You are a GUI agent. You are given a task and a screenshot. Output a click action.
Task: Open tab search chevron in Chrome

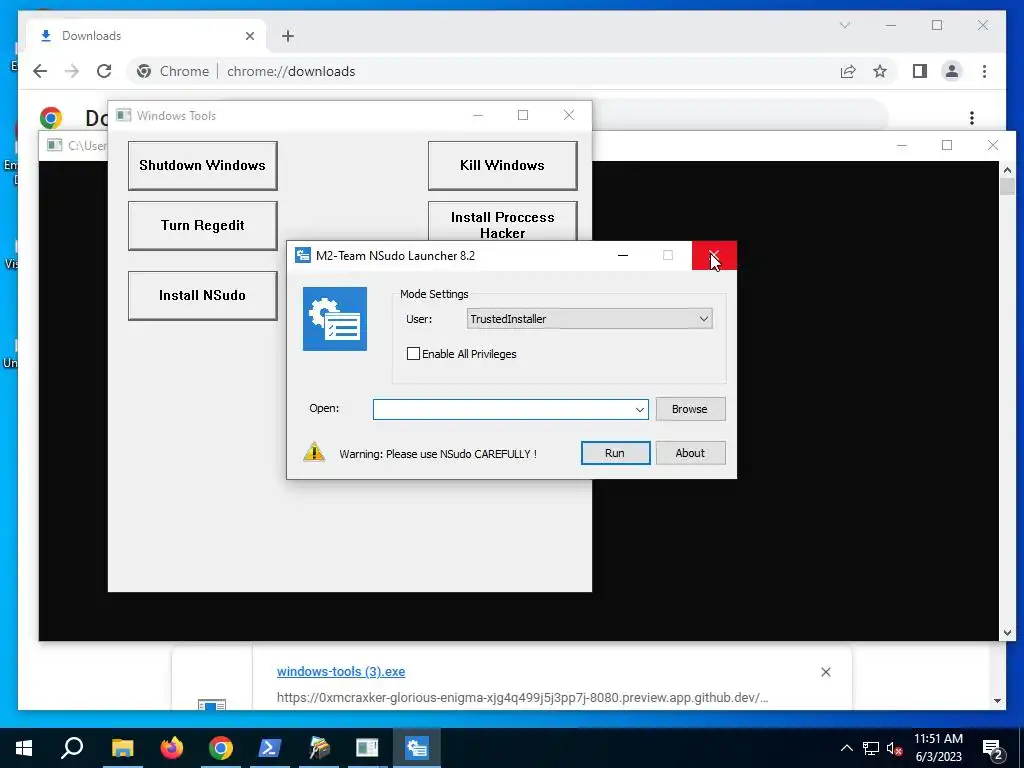click(844, 25)
